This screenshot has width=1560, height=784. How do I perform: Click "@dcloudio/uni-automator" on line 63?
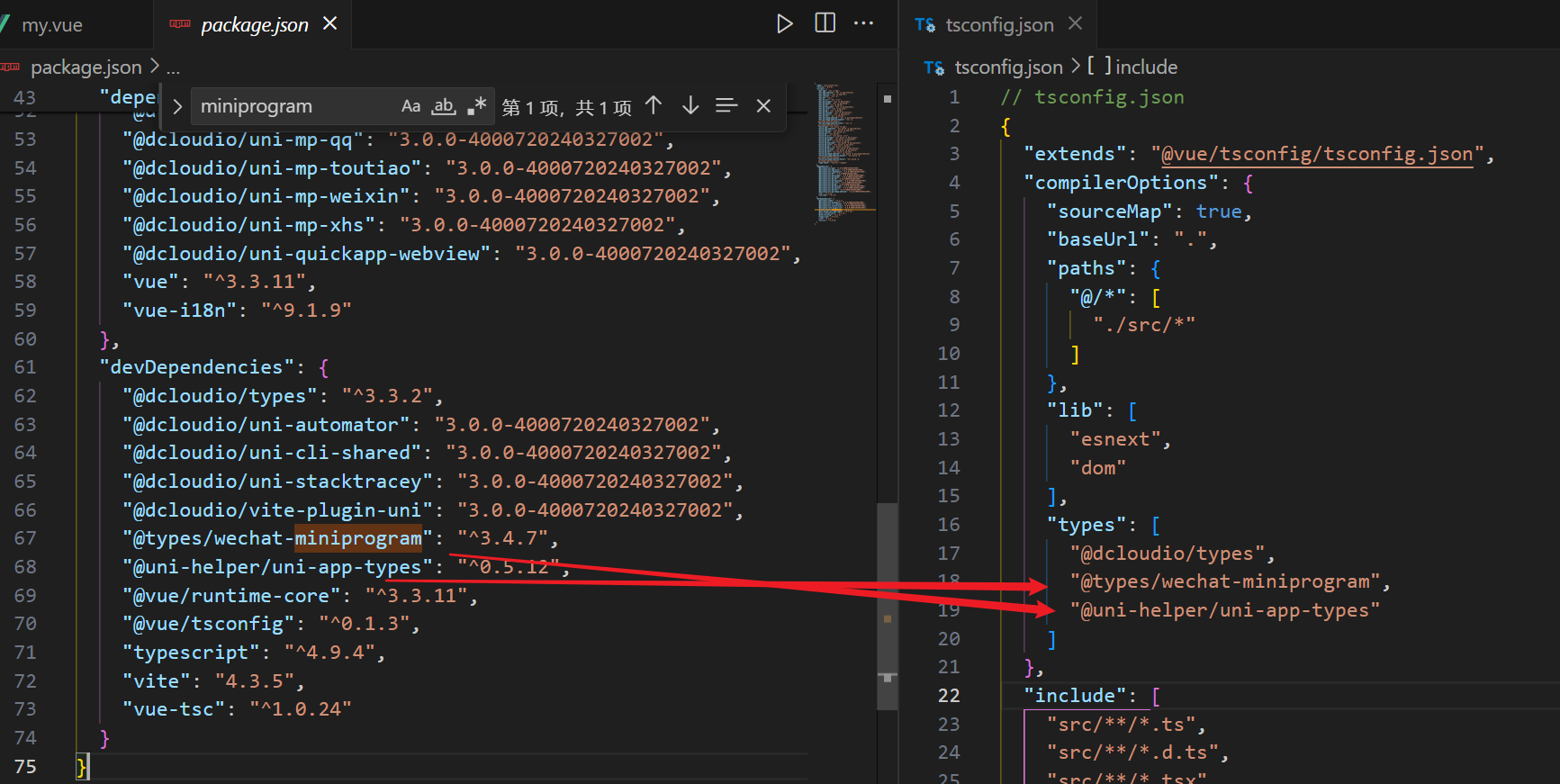click(266, 425)
